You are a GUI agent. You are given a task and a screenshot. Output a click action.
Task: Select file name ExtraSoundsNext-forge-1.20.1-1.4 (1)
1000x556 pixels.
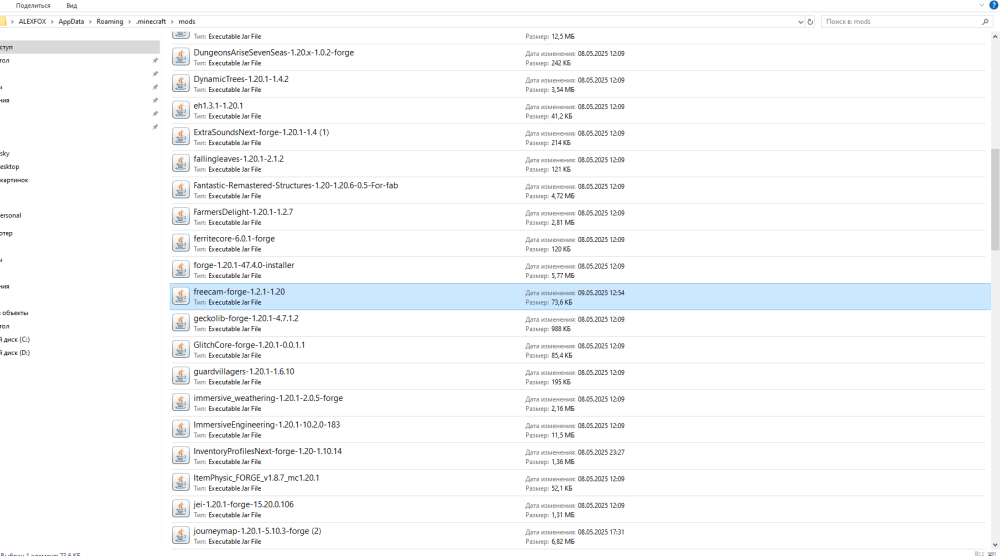click(261, 133)
